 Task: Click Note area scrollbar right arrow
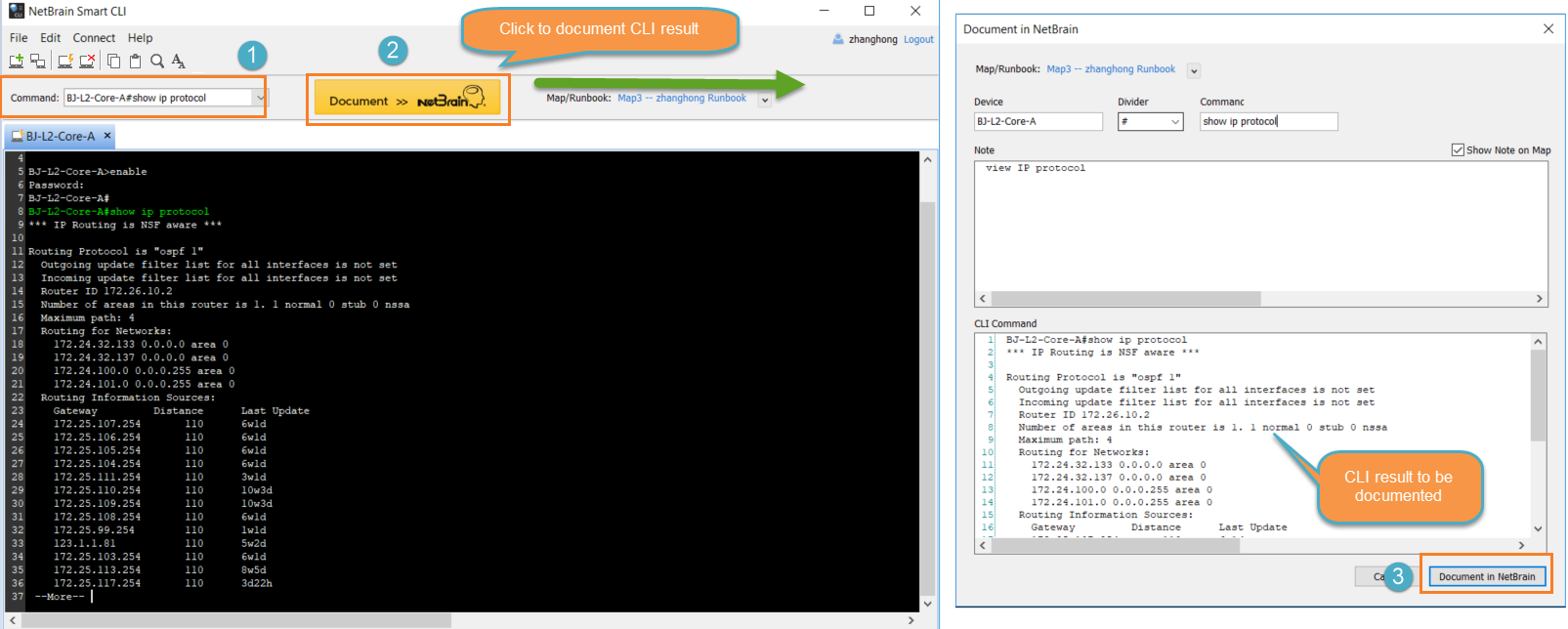click(x=1540, y=299)
